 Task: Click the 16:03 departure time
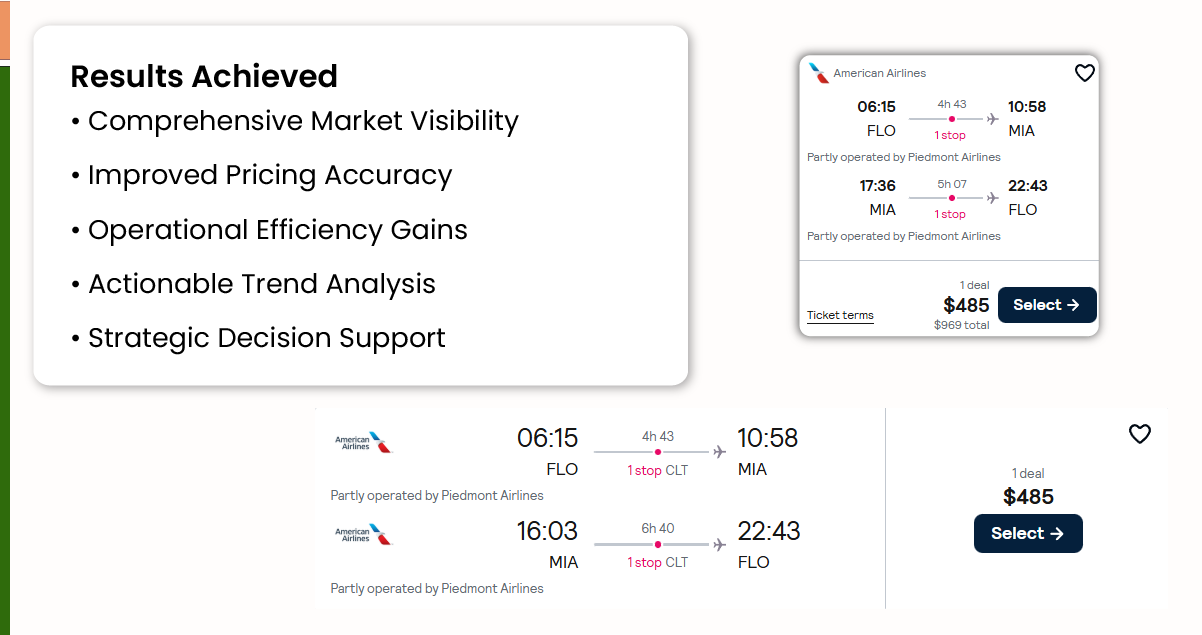(x=547, y=531)
